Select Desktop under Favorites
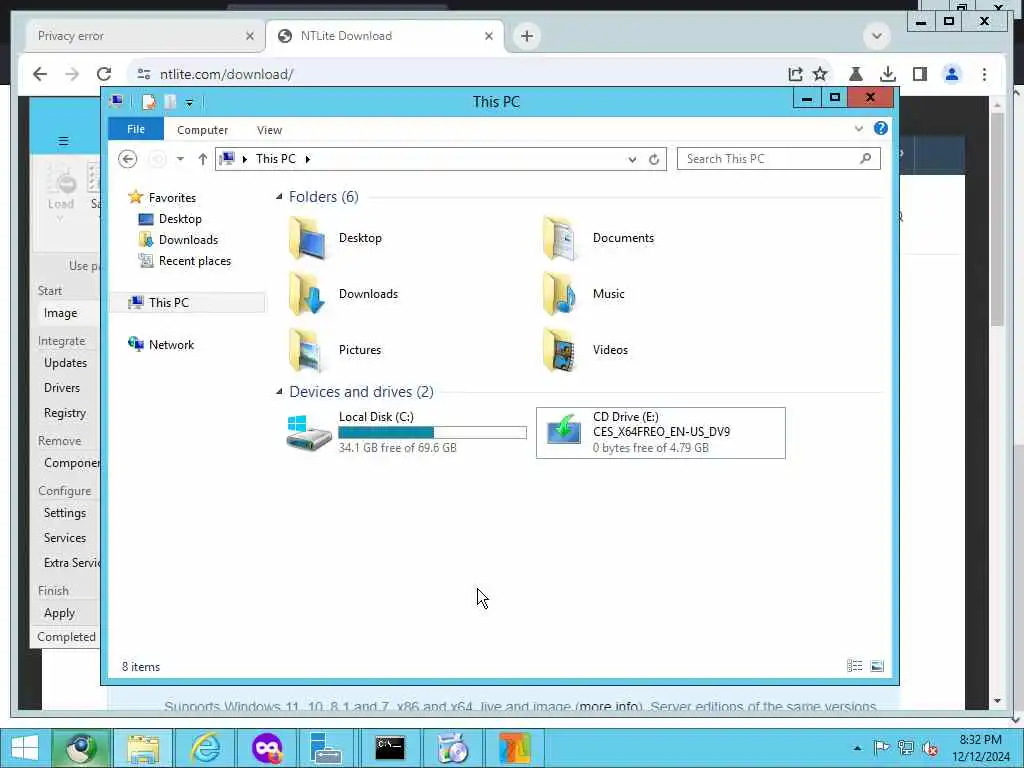Viewport: 1024px width, 768px height. pyautogui.click(x=170, y=219)
